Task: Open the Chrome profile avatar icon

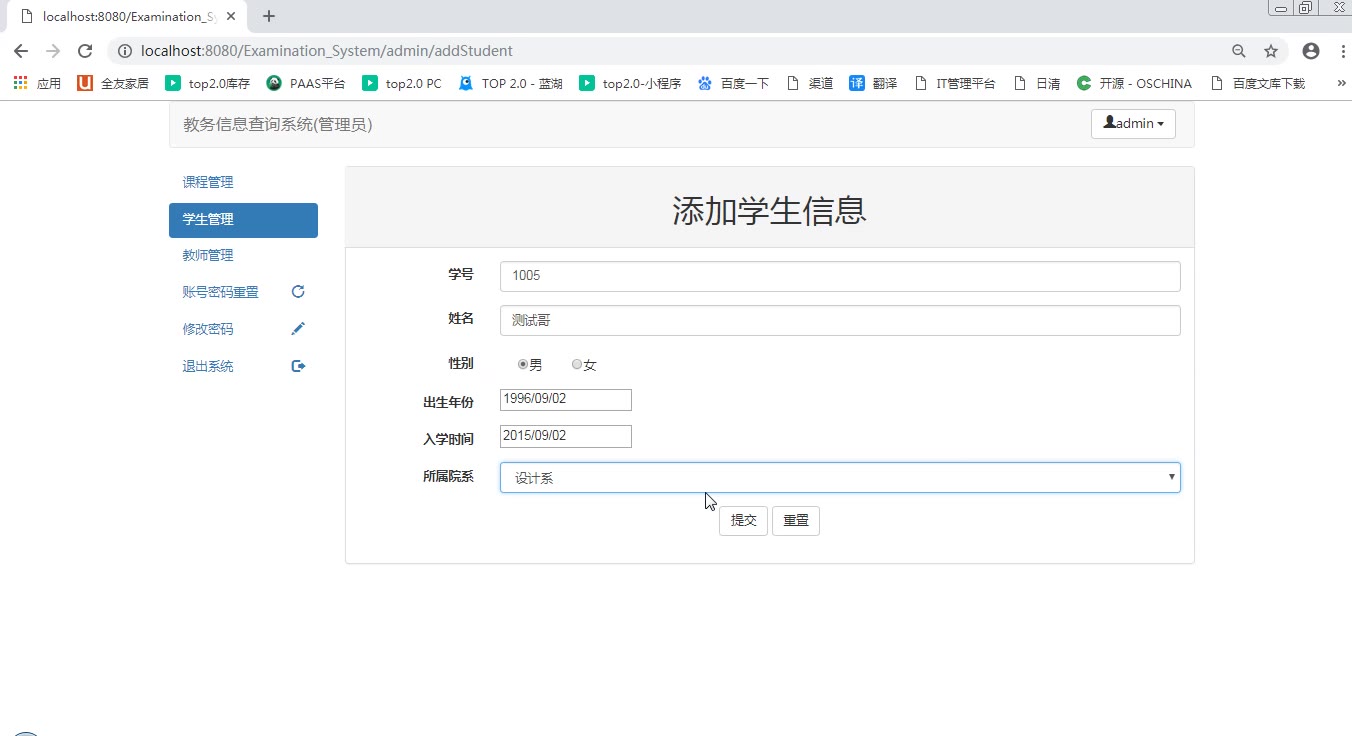Action: [1310, 51]
